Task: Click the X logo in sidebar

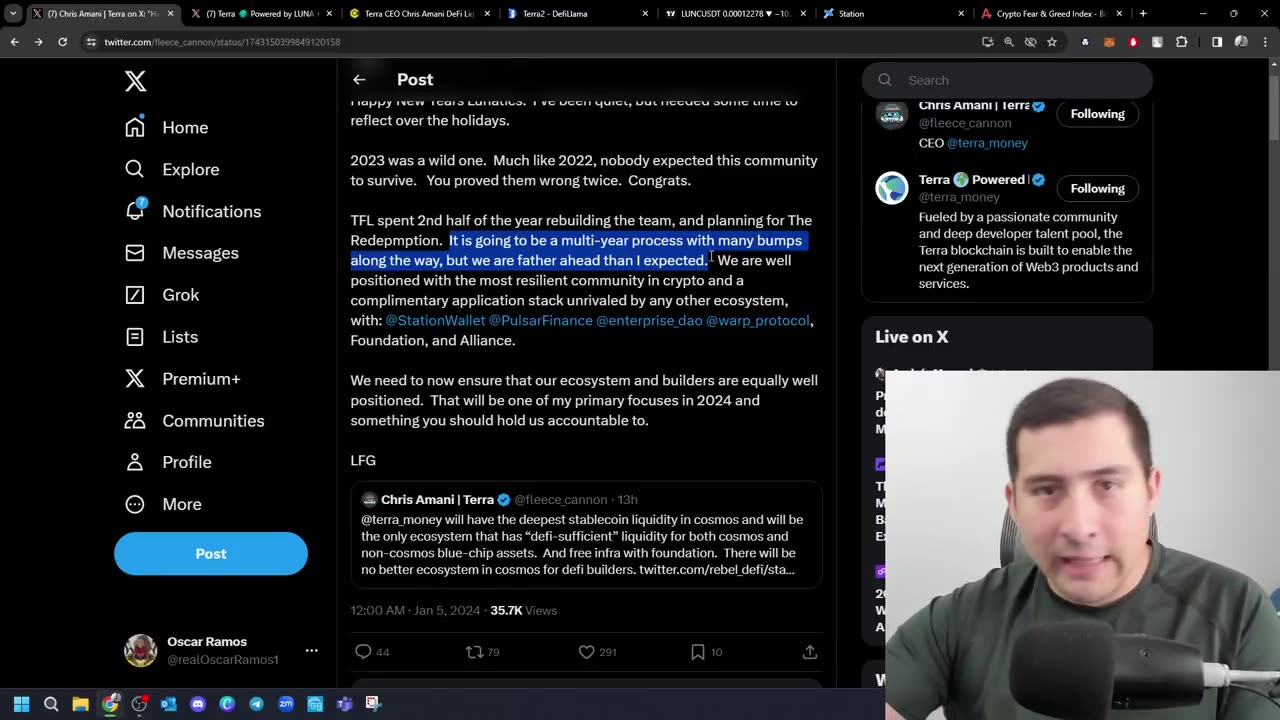Action: click(x=135, y=81)
